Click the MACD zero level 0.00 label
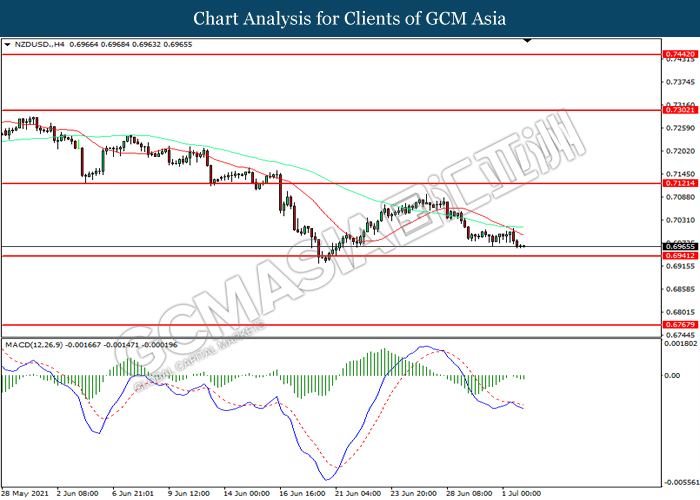Image resolution: width=700 pixels, height=500 pixels. pos(672,375)
